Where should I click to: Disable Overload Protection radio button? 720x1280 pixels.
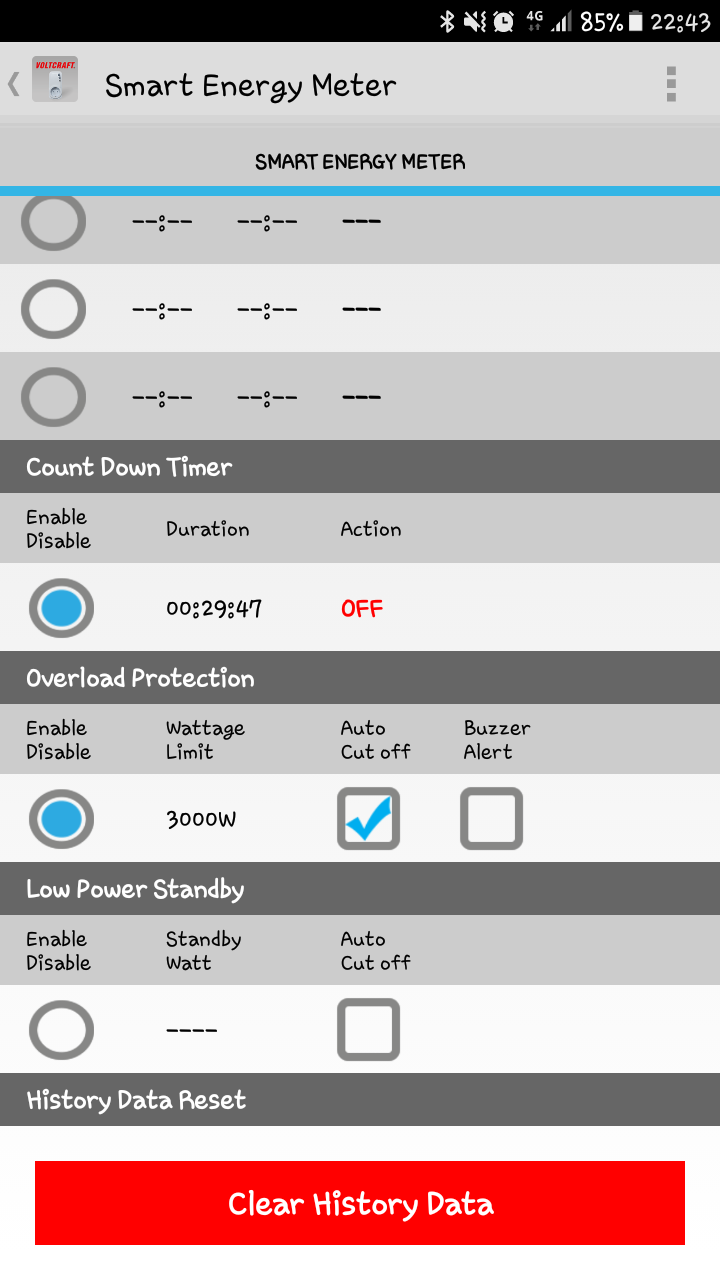(61, 819)
